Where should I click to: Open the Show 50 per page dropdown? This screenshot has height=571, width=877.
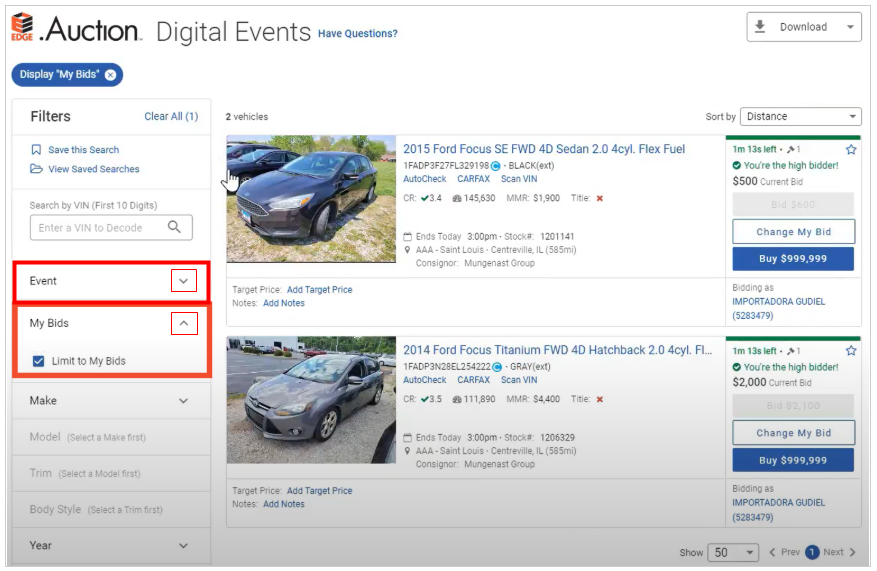[733, 553]
